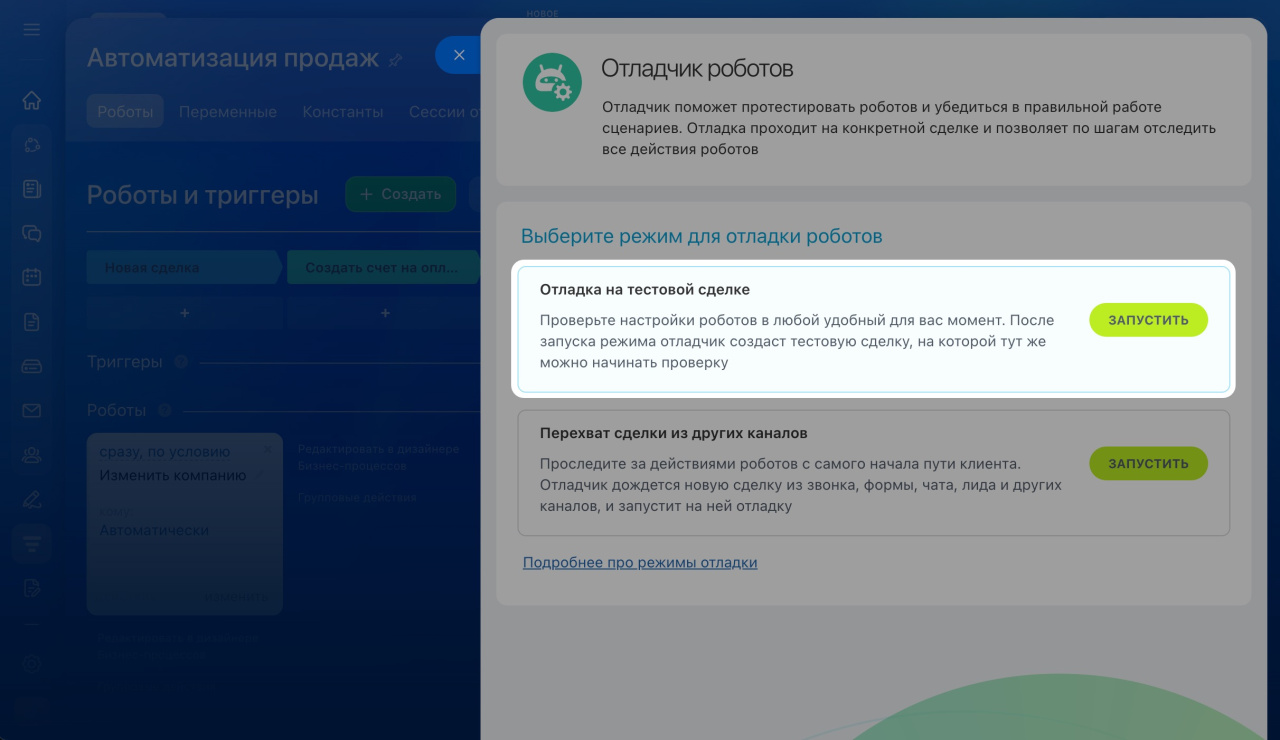This screenshot has width=1280, height=740.
Task: Switch to the Переменные tab
Action: tap(227, 112)
